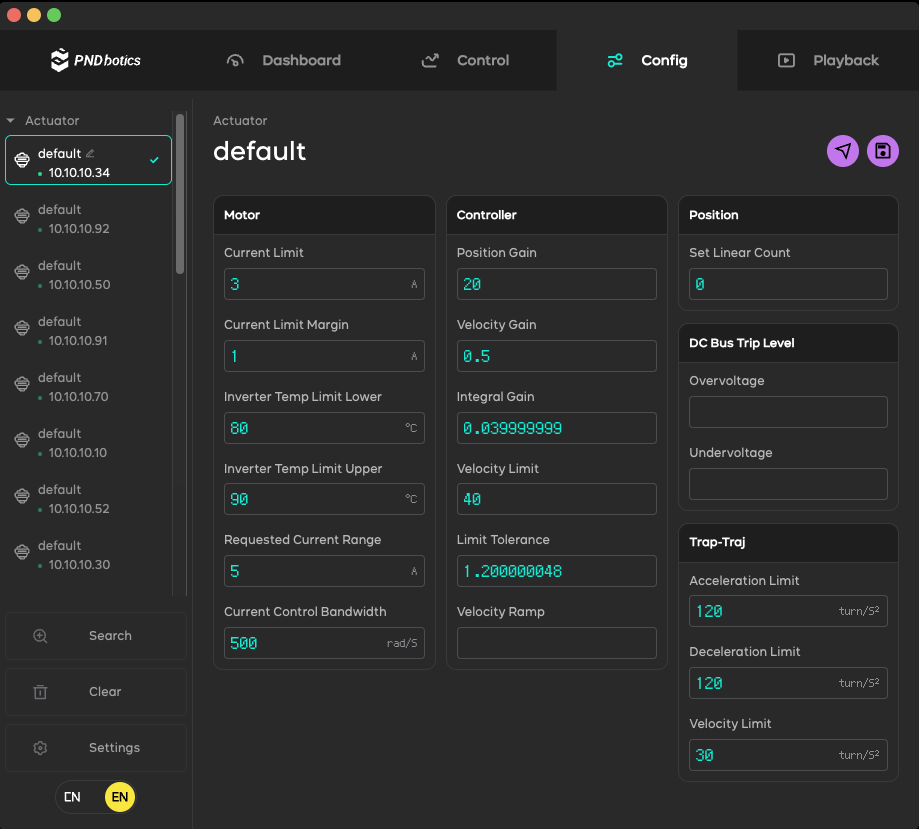Image resolution: width=919 pixels, height=829 pixels.
Task: Click the Trap-Traj panel header
Action: tap(788, 542)
